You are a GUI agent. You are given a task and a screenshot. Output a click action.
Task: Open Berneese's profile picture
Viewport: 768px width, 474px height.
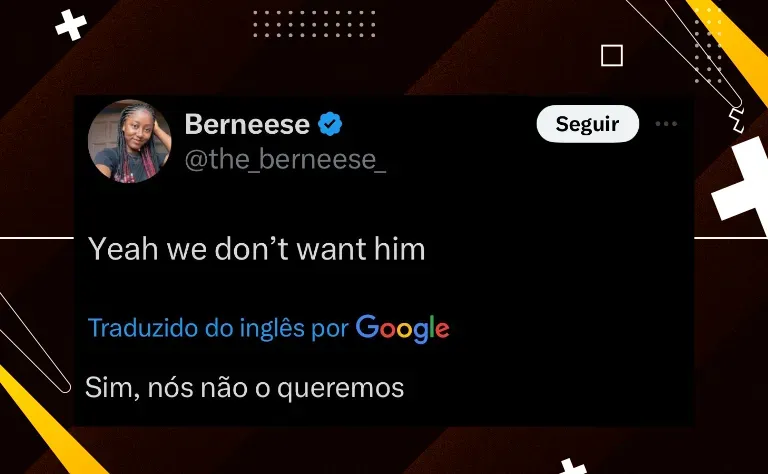coord(130,142)
